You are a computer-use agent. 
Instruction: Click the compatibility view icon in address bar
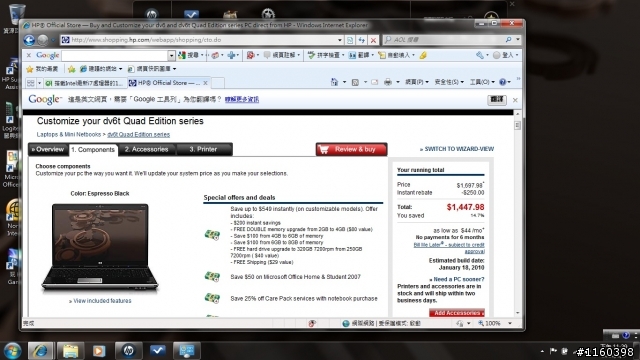(x=350, y=40)
